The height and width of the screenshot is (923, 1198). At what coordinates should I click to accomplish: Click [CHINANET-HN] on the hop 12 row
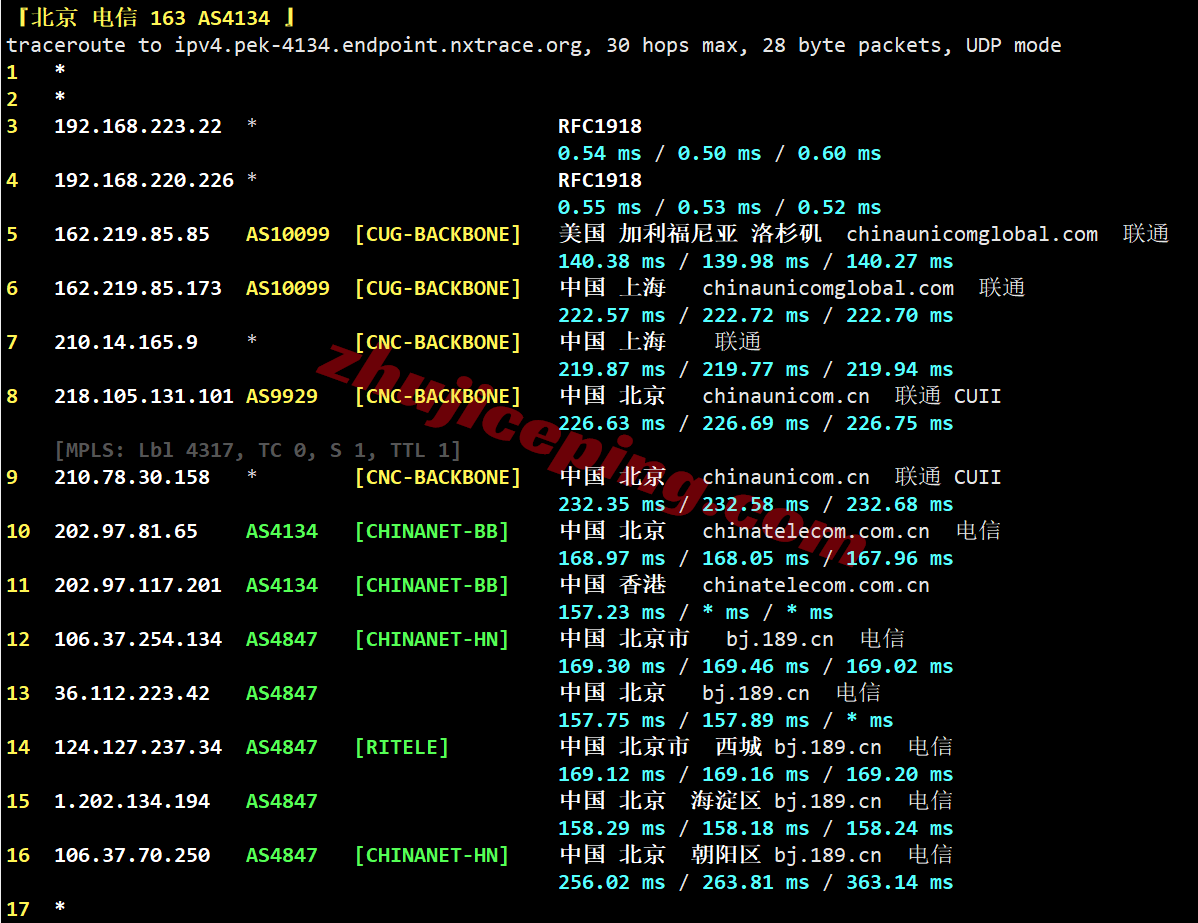coord(432,640)
